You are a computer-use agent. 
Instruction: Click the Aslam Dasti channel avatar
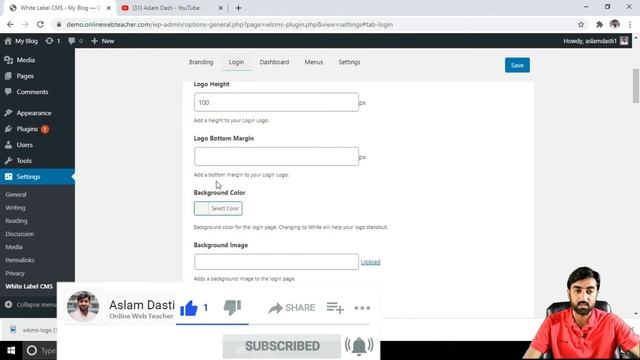click(x=83, y=307)
